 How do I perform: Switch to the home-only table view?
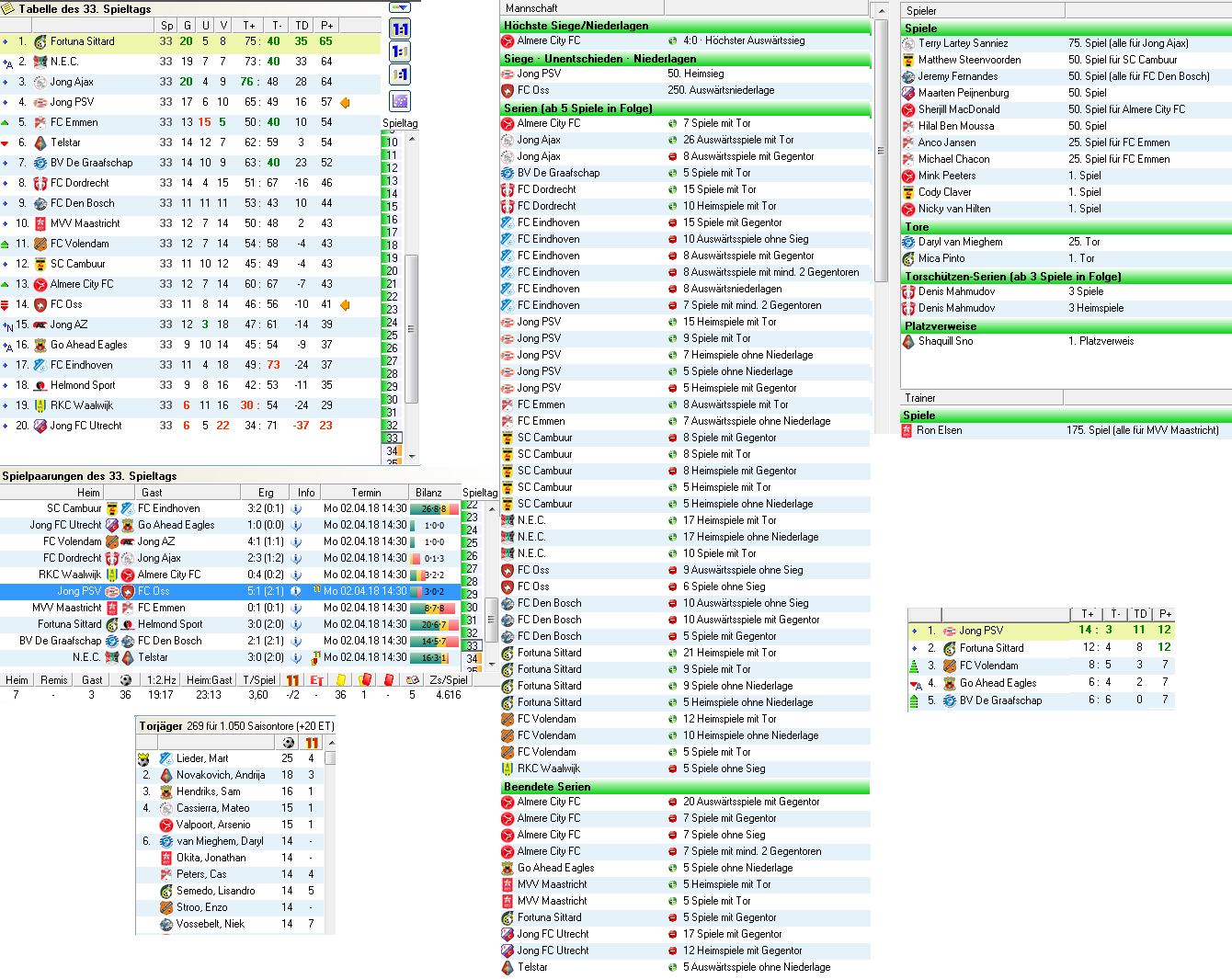click(400, 51)
